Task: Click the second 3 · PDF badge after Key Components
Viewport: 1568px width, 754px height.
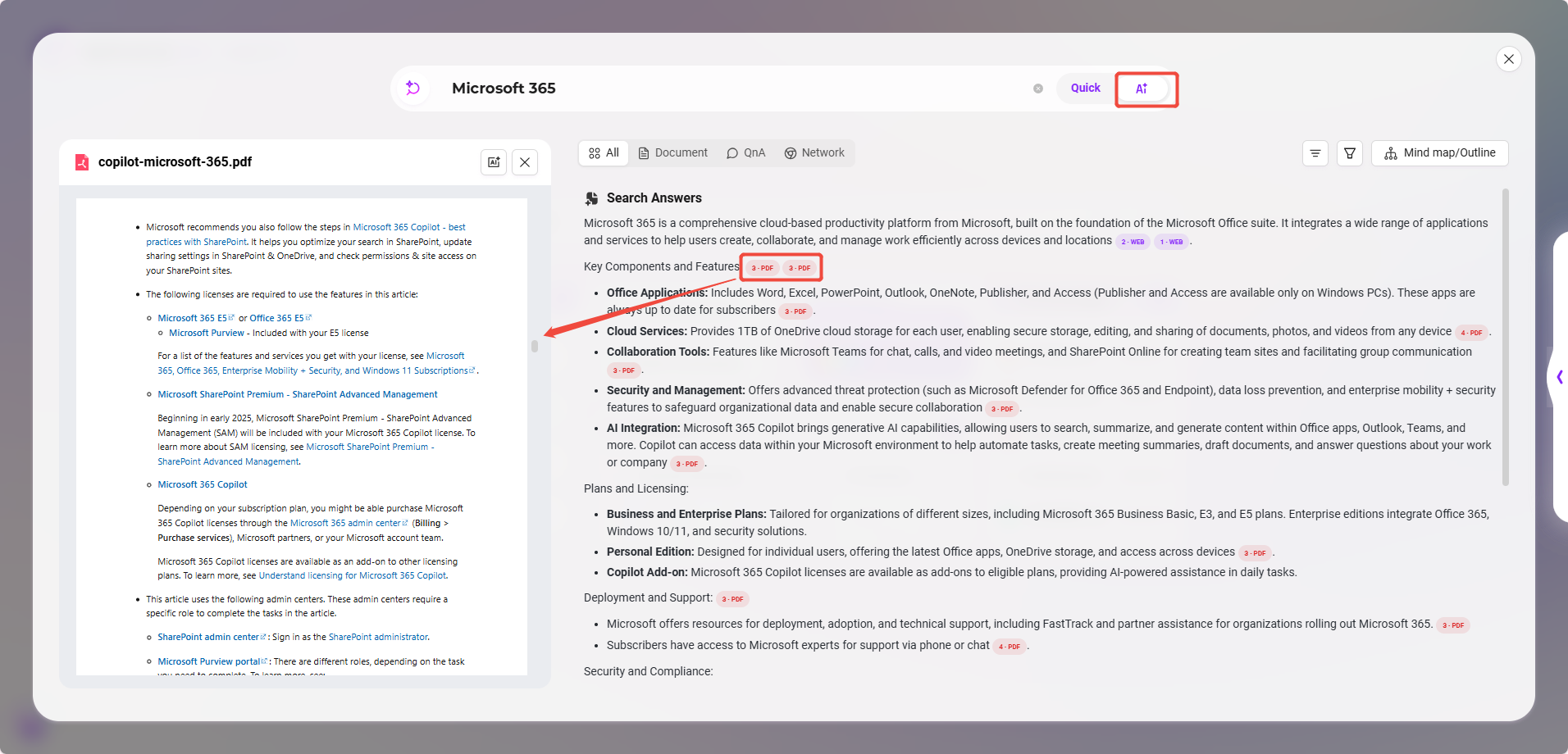Action: coord(800,268)
